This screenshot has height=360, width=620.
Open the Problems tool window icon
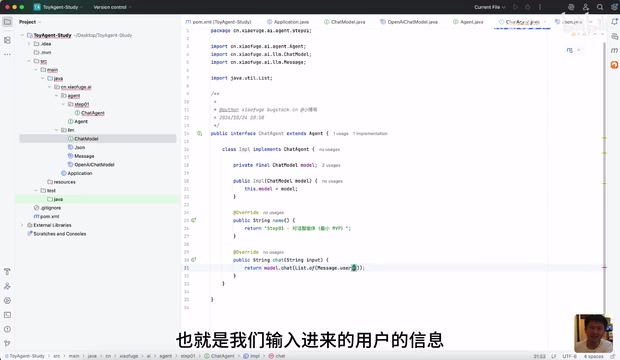click(x=7, y=329)
